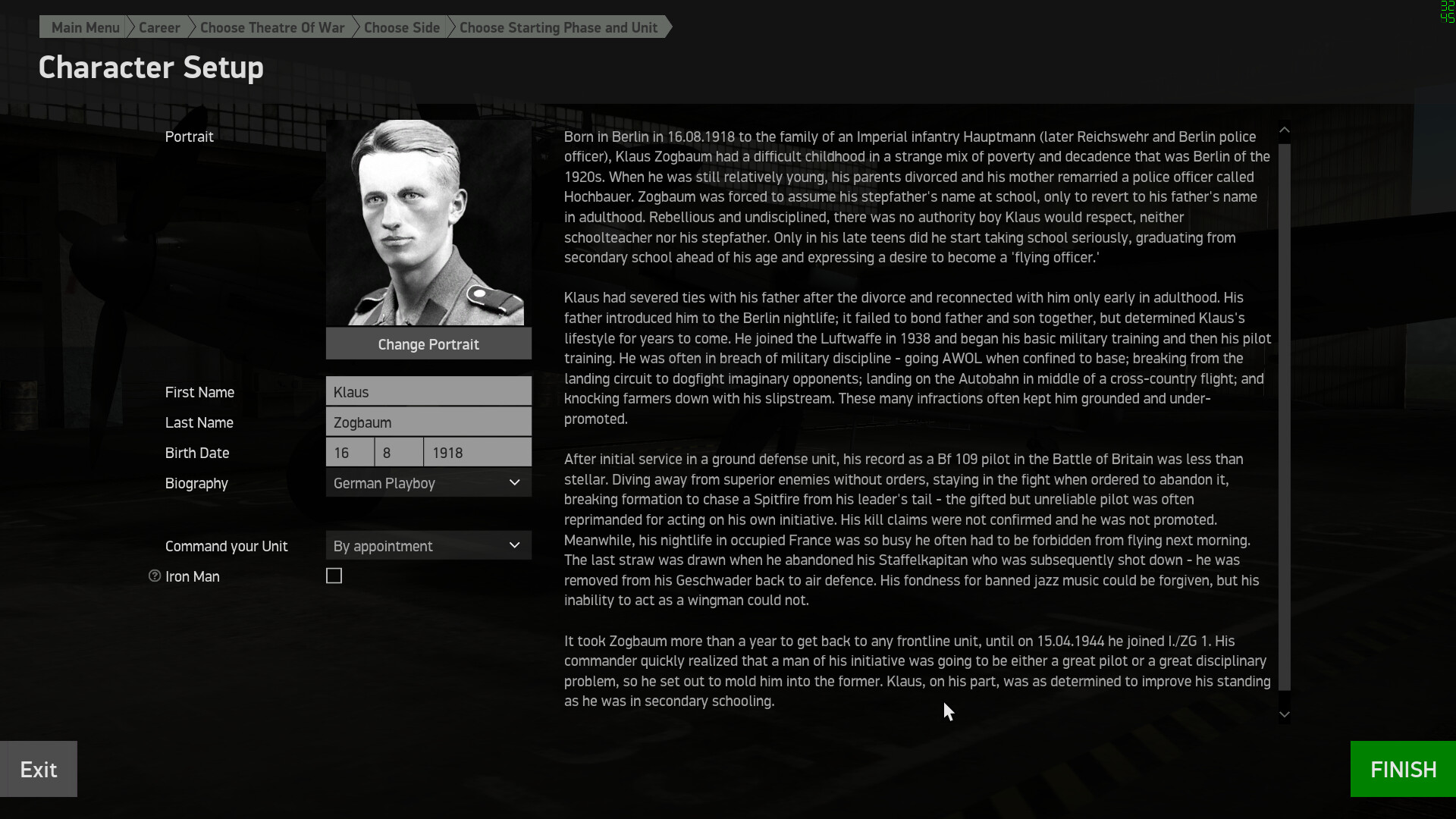Click the biography scroll-down arrow

1285,714
